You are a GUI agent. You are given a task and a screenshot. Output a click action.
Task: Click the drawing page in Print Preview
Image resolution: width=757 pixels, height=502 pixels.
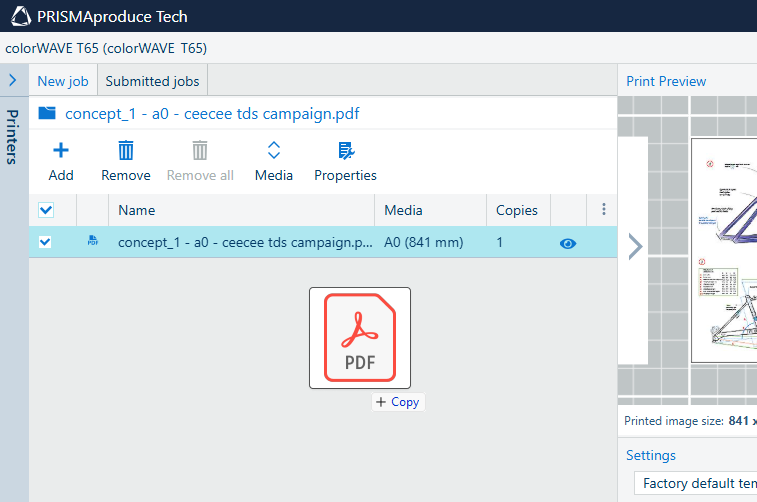pyautogui.click(x=724, y=250)
